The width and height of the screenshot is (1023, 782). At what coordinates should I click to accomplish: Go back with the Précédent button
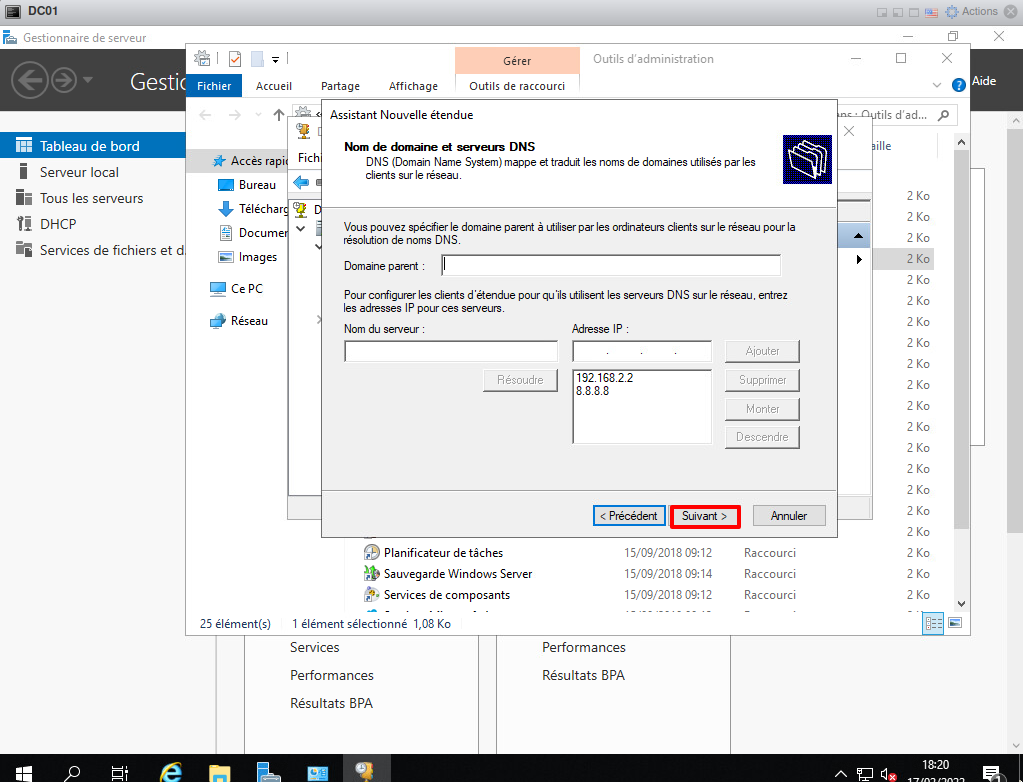click(628, 516)
